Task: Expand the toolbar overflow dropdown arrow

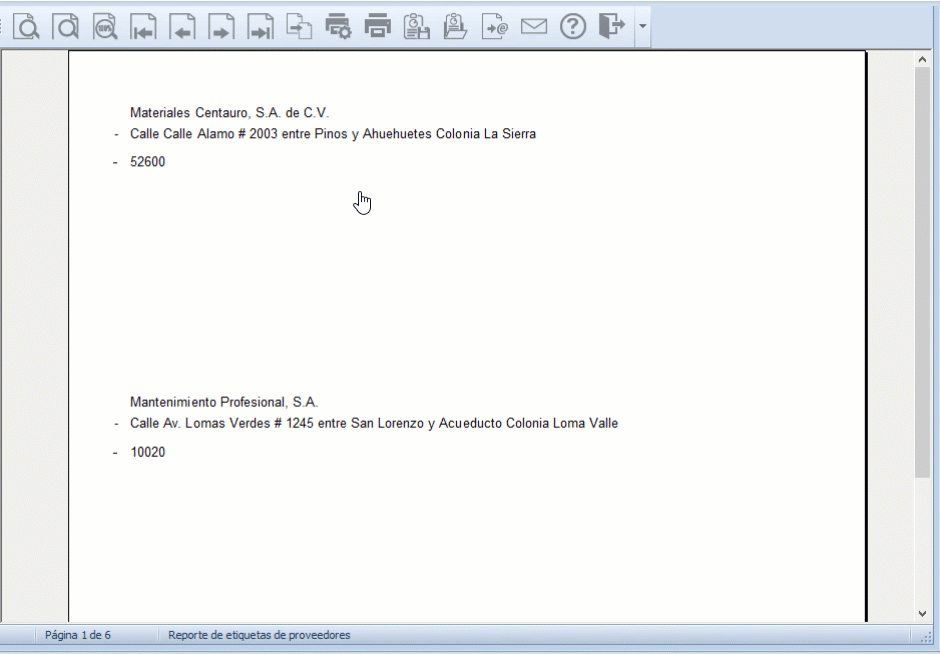Action: (x=643, y=27)
